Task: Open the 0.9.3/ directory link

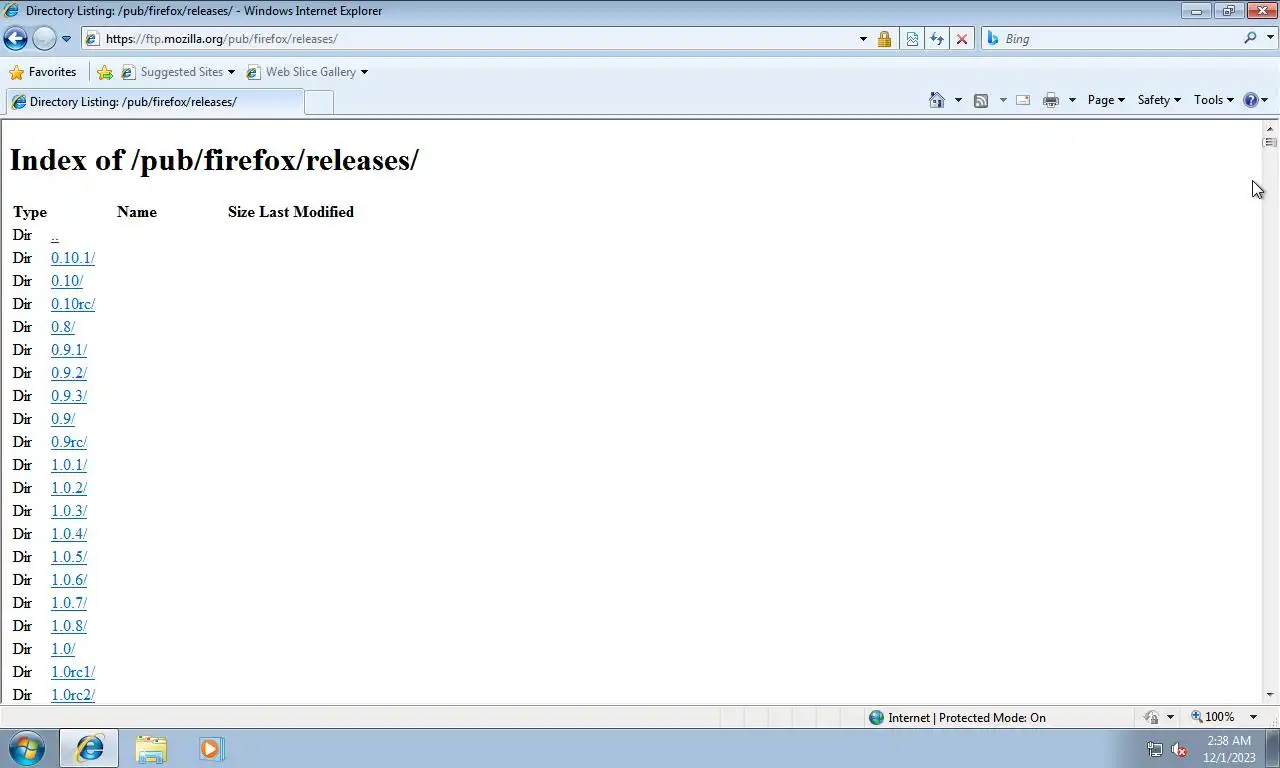Action: (69, 396)
